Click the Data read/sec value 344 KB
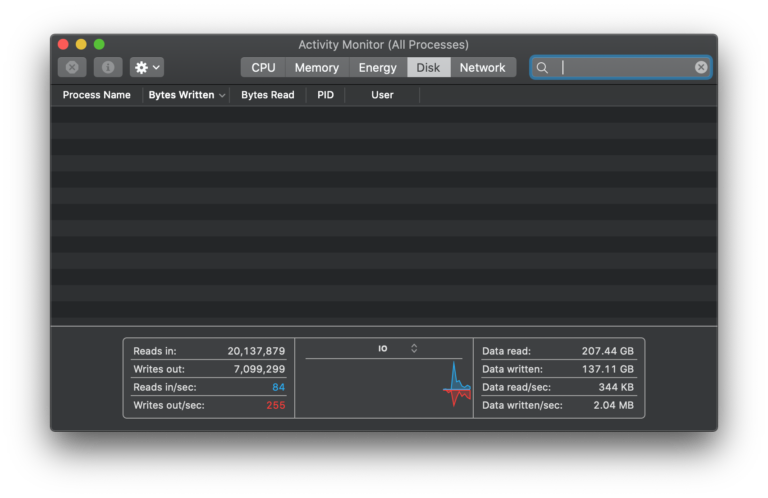 tap(616, 387)
